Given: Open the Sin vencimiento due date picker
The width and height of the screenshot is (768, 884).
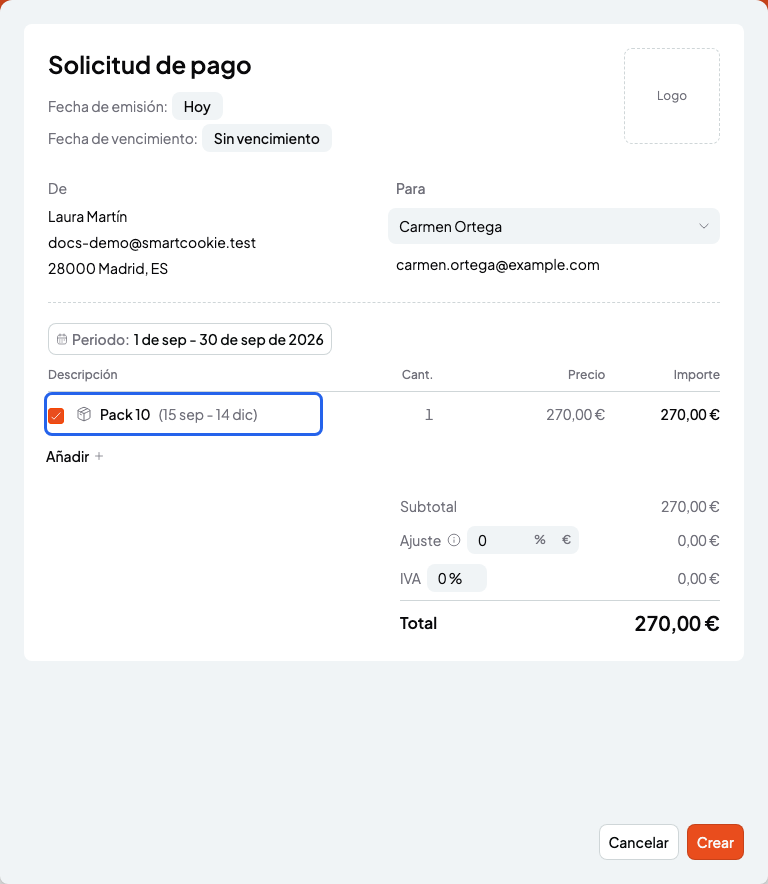Looking at the screenshot, I should pyautogui.click(x=267, y=139).
